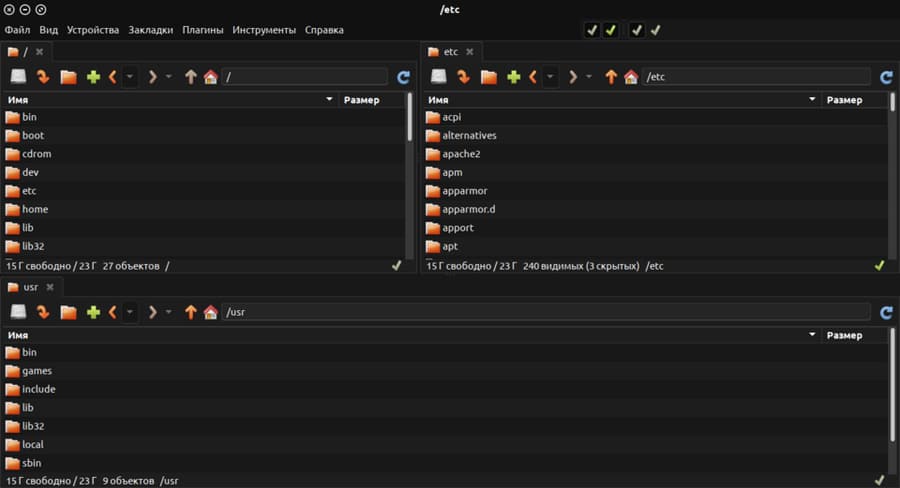Go to home folder from /usr panel
900x488 pixels.
[x=211, y=312]
